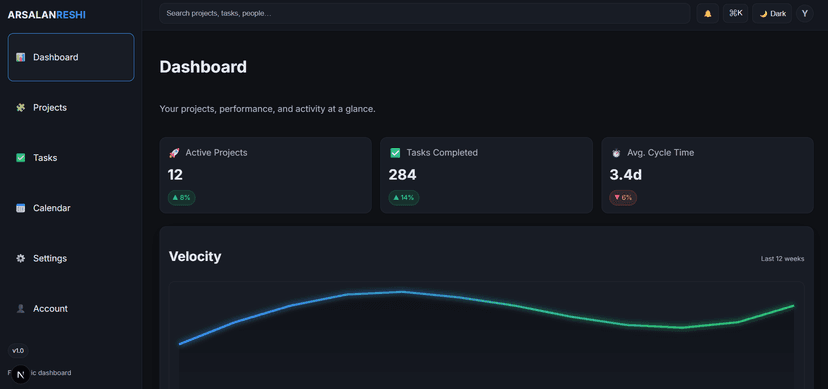Click the green Tasks checkmark icon
Viewport: 828px width, 389px height.
21,158
